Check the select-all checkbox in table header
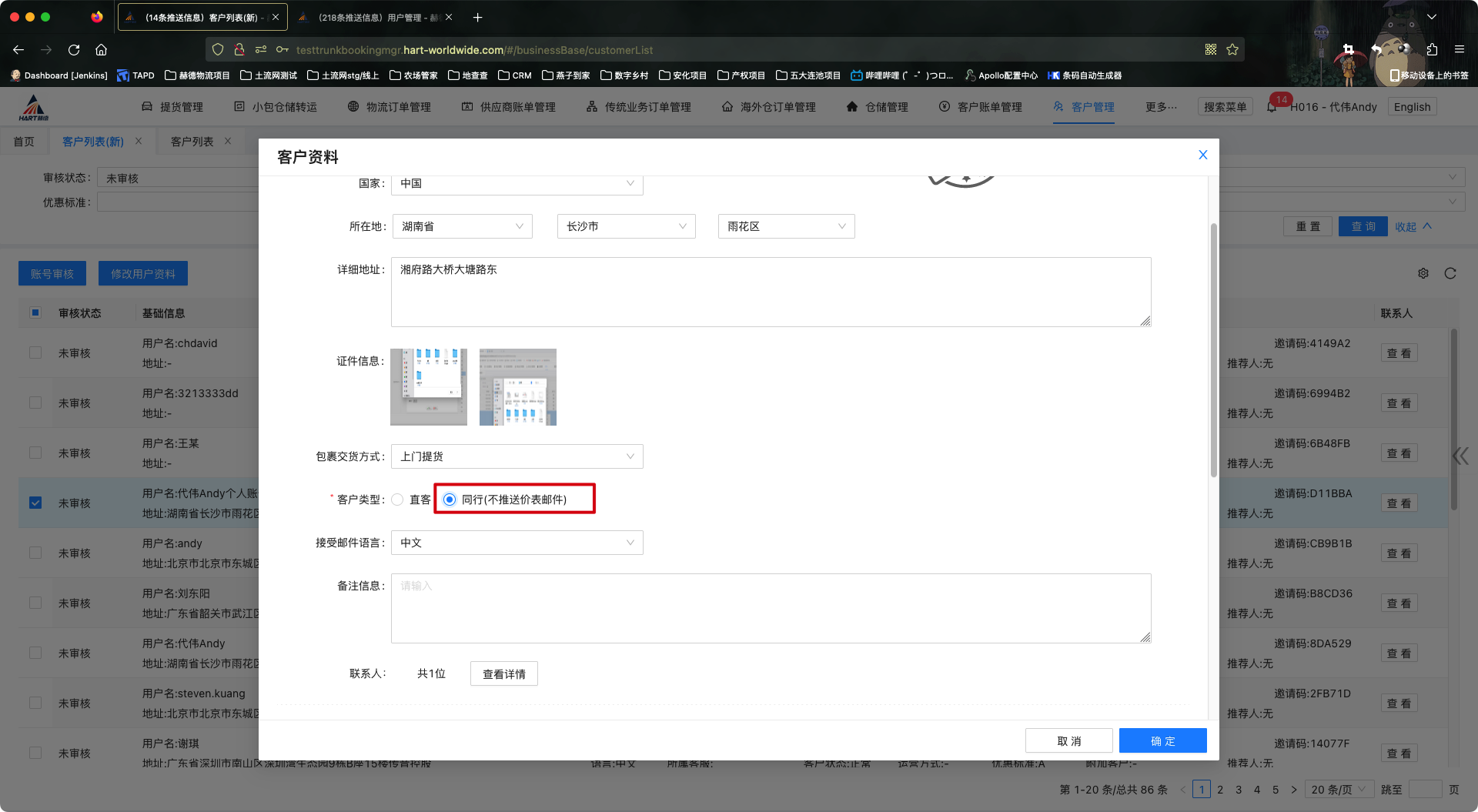Image resolution: width=1478 pixels, height=812 pixels. pyautogui.click(x=35, y=312)
